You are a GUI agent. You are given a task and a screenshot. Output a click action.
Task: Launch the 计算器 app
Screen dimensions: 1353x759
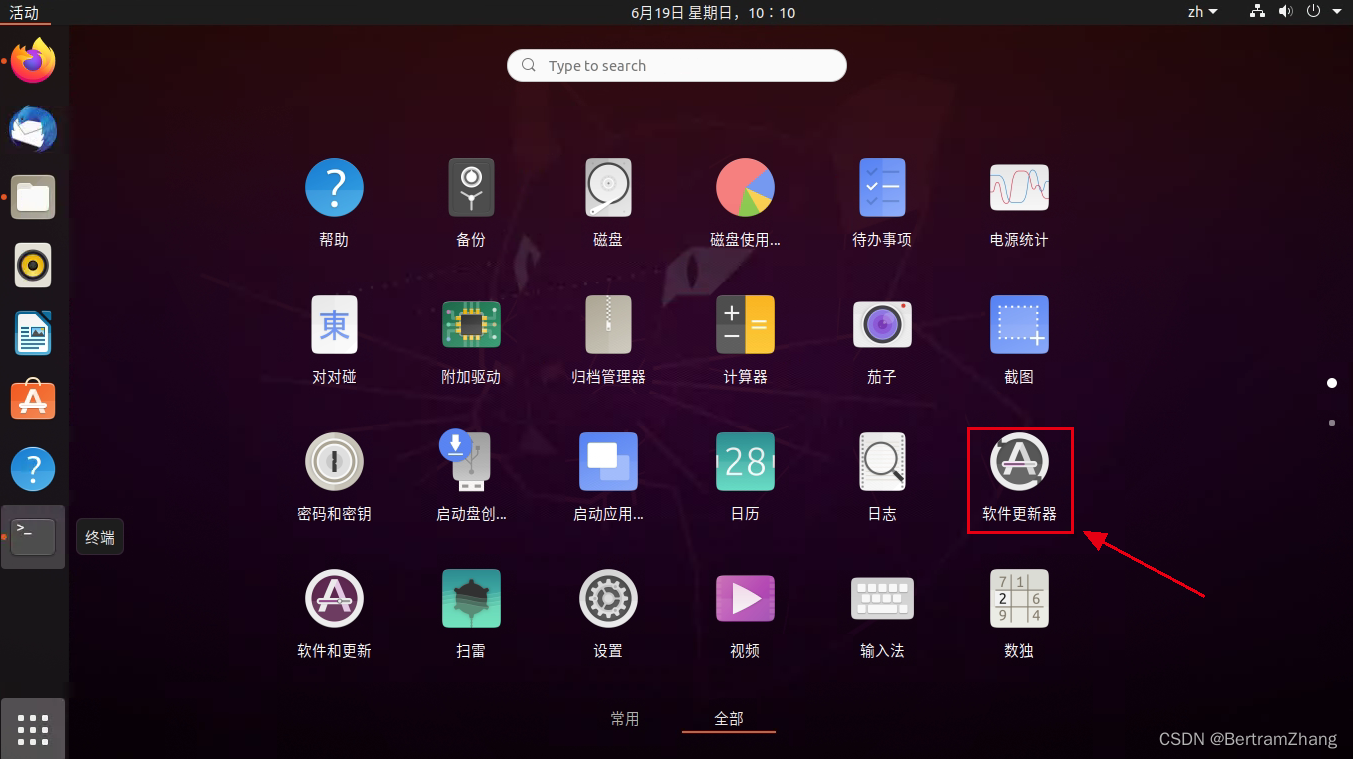pos(745,340)
